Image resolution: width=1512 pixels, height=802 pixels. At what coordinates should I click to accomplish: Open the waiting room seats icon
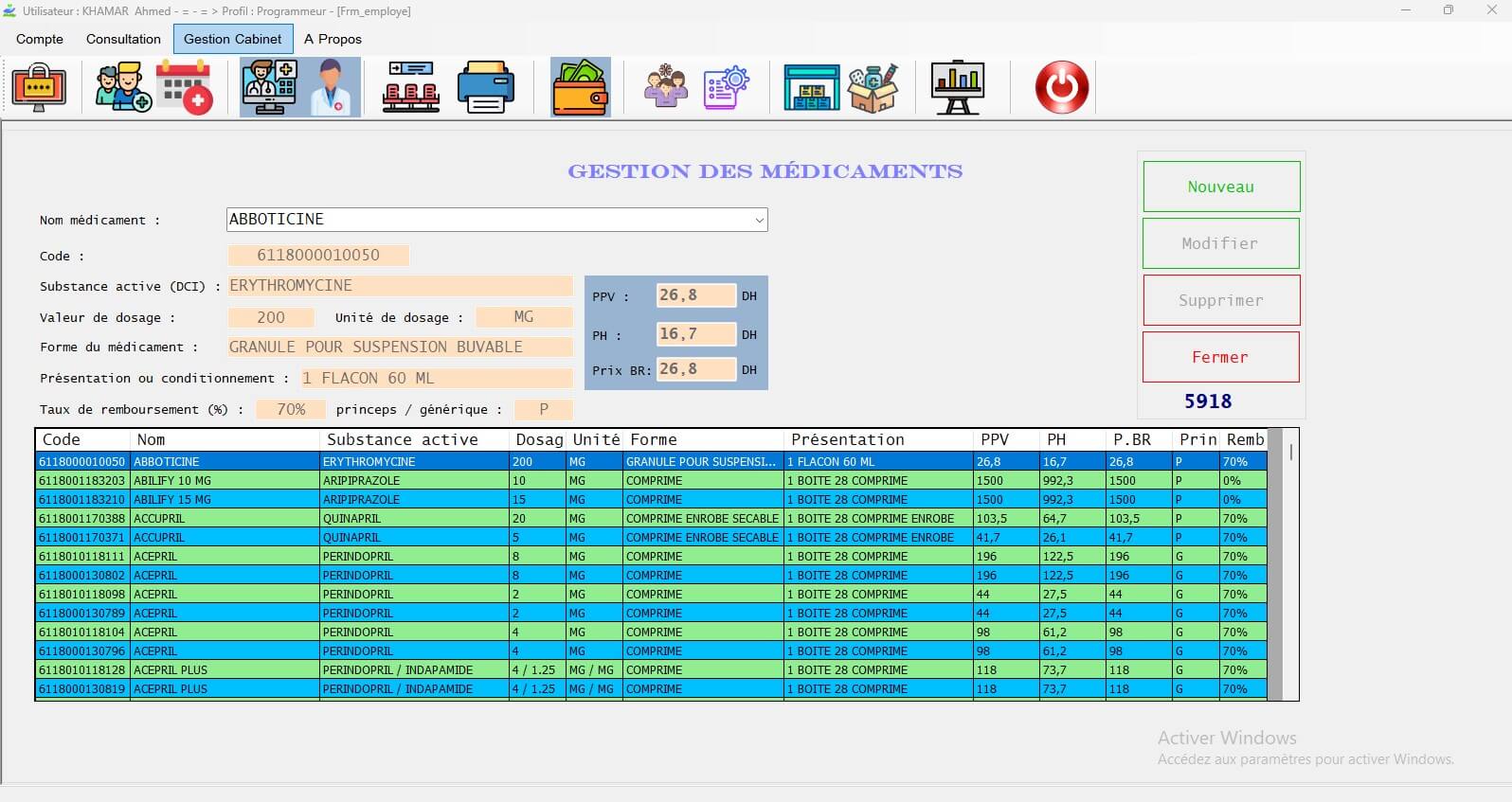411,87
